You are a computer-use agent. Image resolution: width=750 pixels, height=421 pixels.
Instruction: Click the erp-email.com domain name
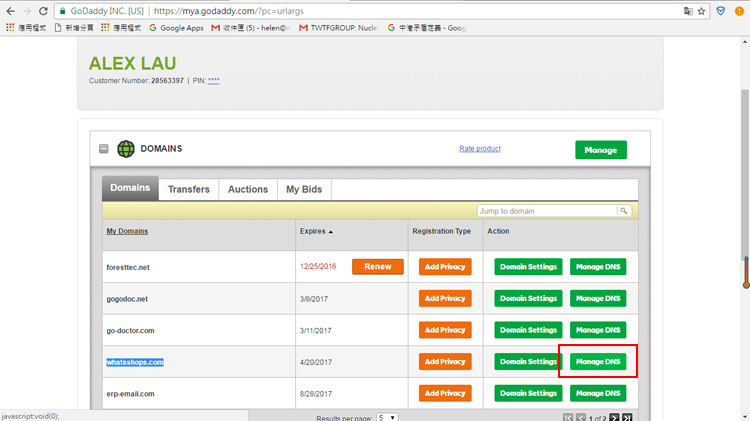[130, 394]
